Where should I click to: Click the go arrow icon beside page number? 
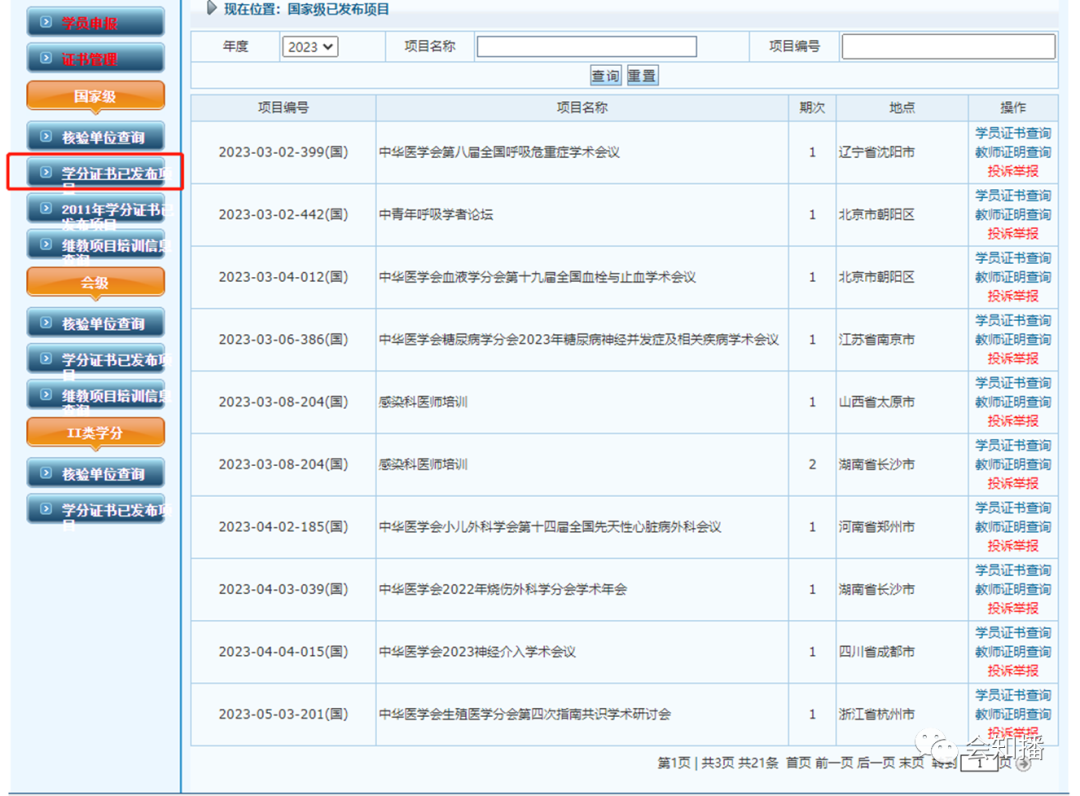[x=1022, y=764]
